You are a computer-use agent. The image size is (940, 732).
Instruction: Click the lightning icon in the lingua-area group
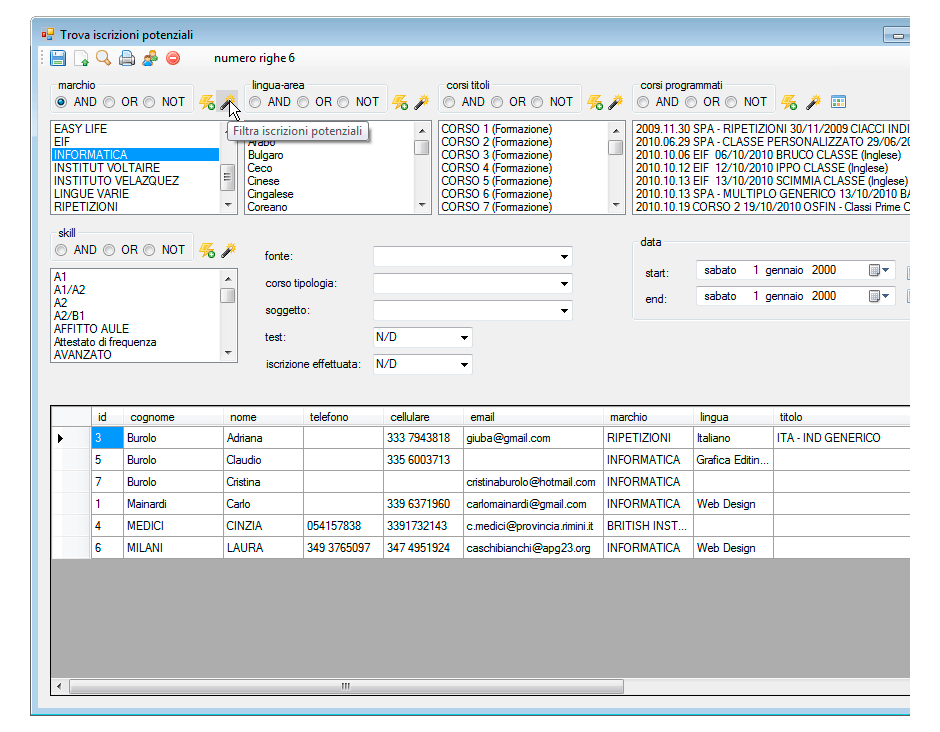[400, 103]
